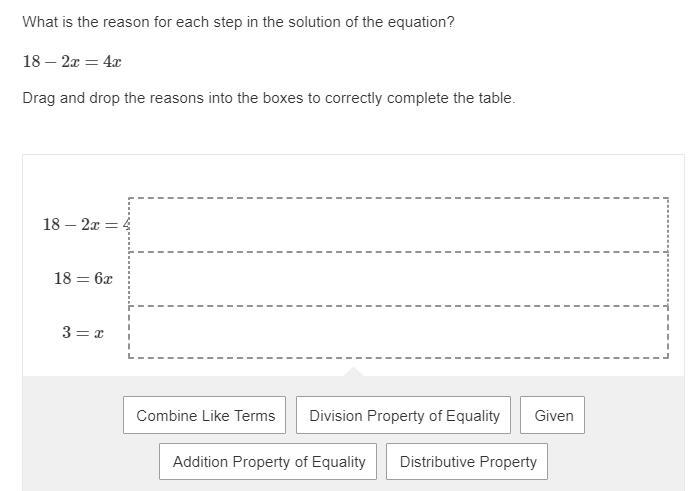
Task: Select the Combine Like Terms reason
Action: pyautogui.click(x=205, y=415)
